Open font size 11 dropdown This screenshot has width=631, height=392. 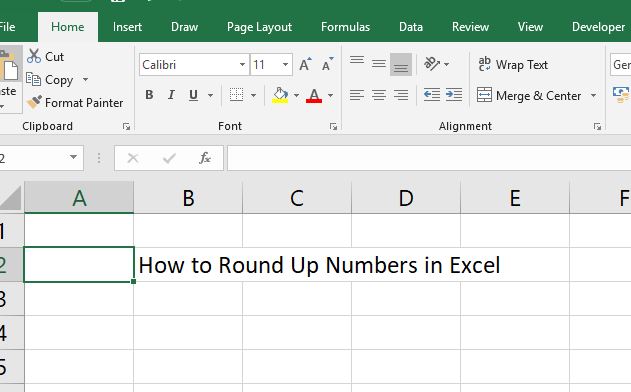point(285,65)
